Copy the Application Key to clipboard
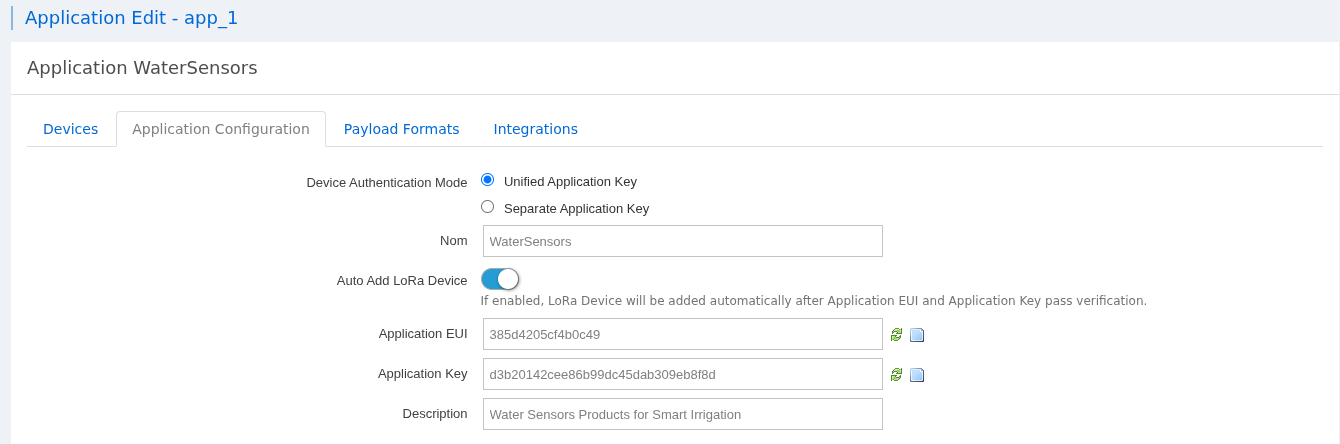The width and height of the screenshot is (1340, 444). coord(917,375)
